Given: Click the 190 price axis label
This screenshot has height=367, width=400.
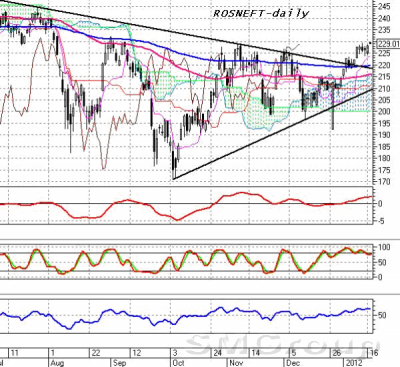Looking at the screenshot, I should (384, 135).
